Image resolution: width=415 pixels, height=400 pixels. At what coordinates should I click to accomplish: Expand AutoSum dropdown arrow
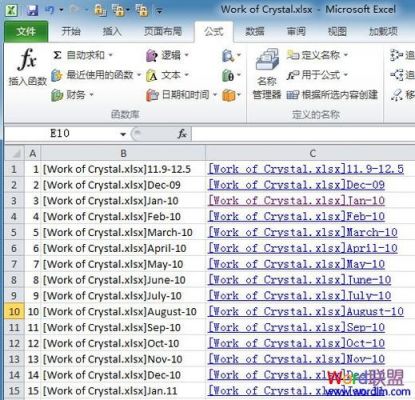click(111, 55)
